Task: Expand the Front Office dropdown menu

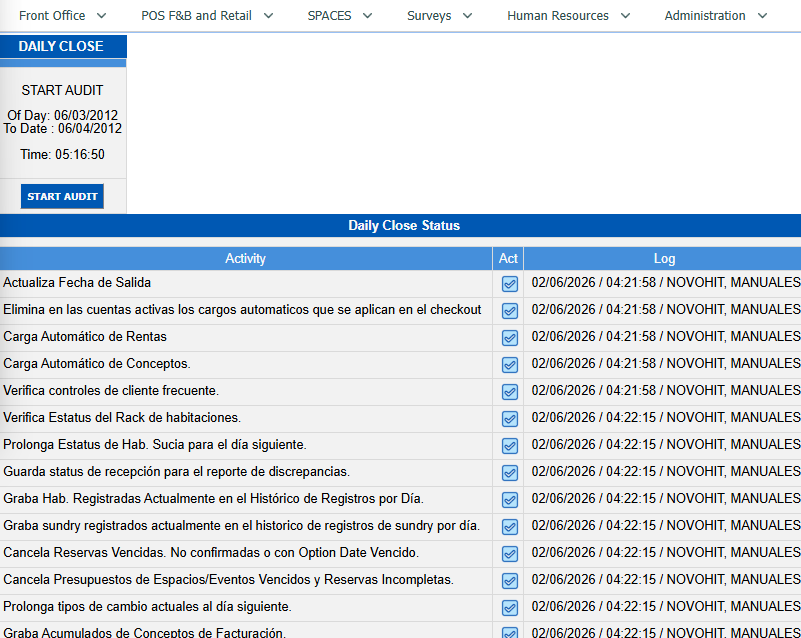Action: pos(62,16)
